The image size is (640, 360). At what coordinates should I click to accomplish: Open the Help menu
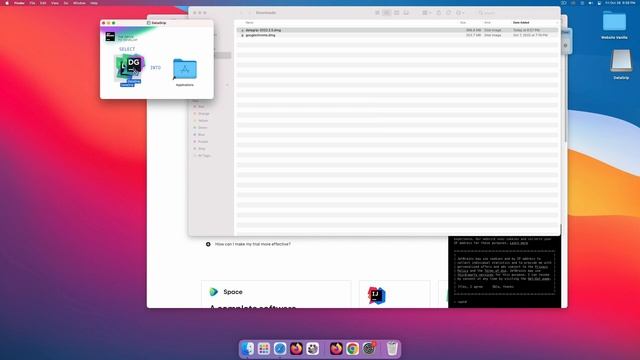tap(94, 3)
